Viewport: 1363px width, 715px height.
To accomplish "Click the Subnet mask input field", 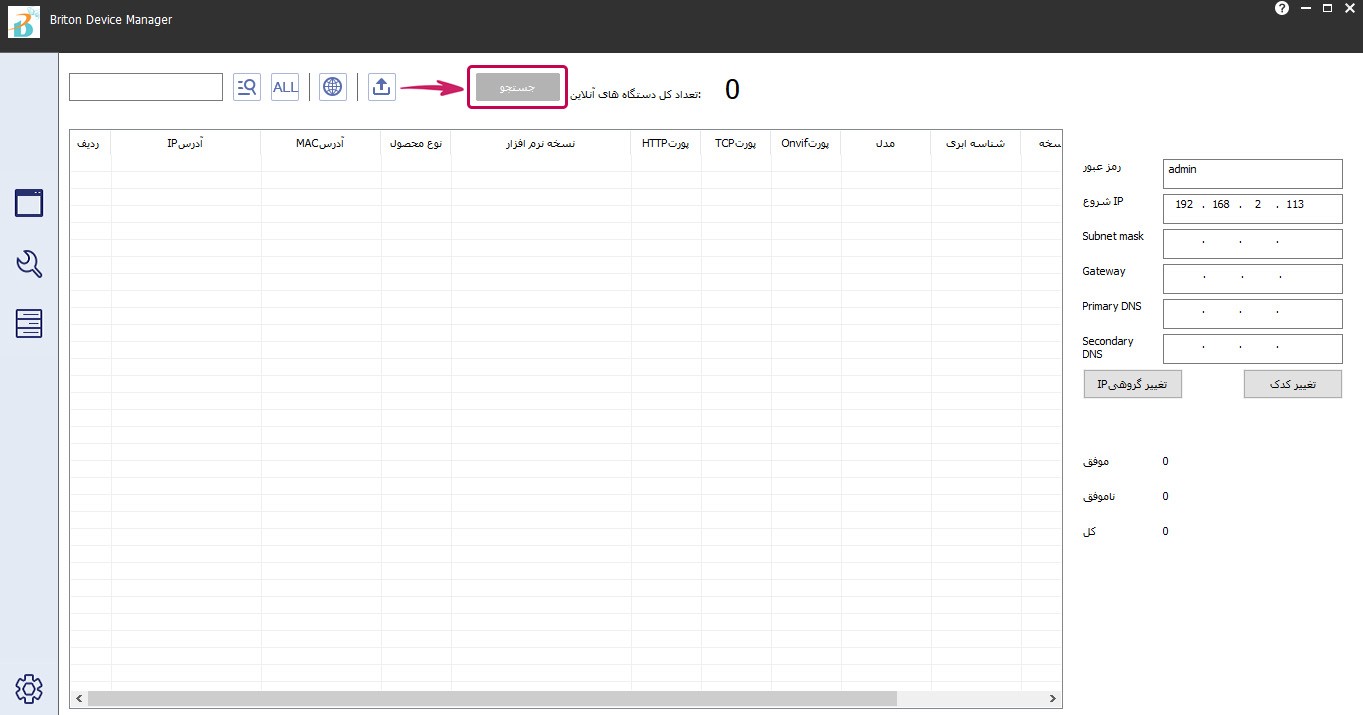I will coord(1252,243).
